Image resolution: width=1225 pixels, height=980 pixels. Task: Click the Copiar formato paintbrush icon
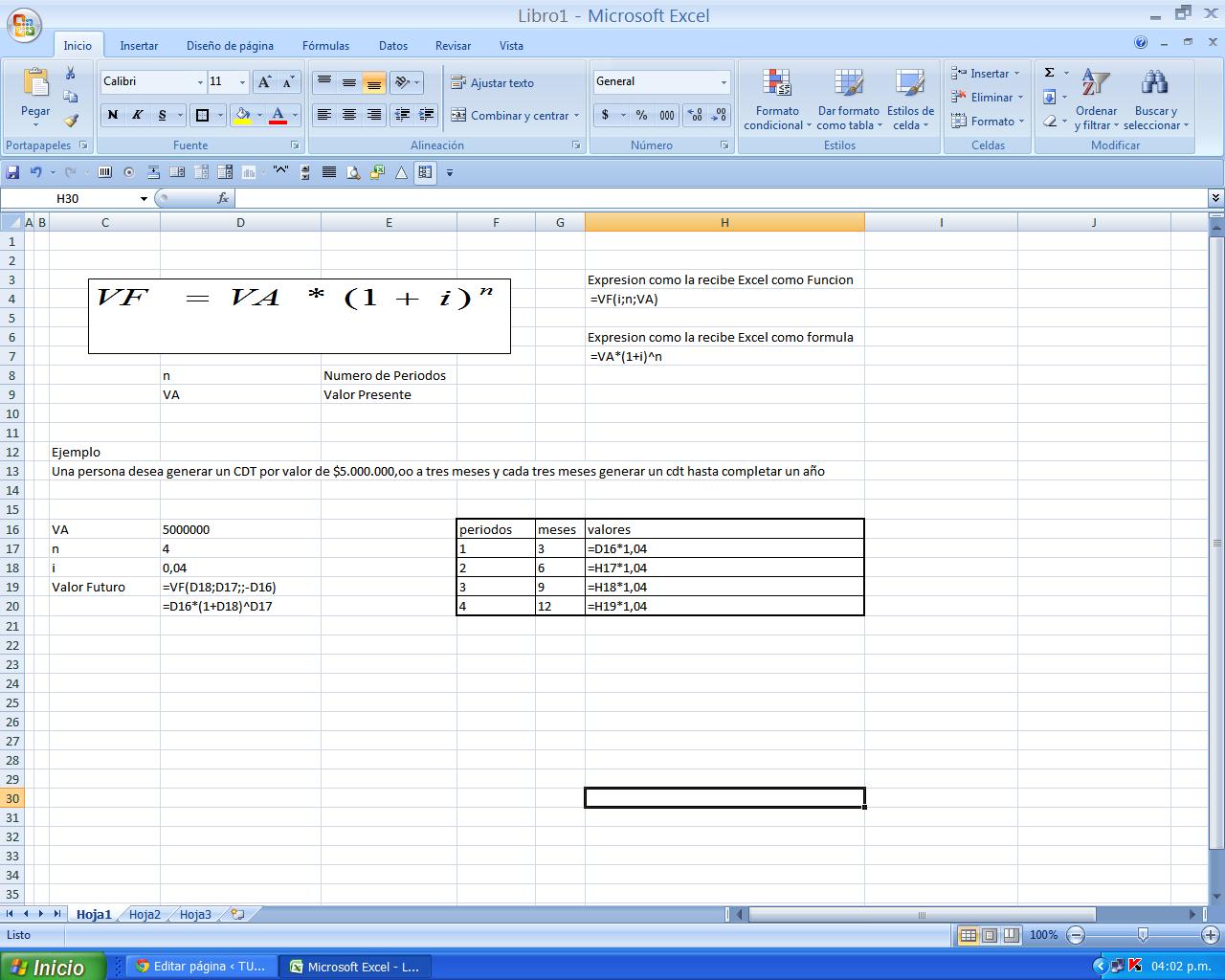pos(71,122)
